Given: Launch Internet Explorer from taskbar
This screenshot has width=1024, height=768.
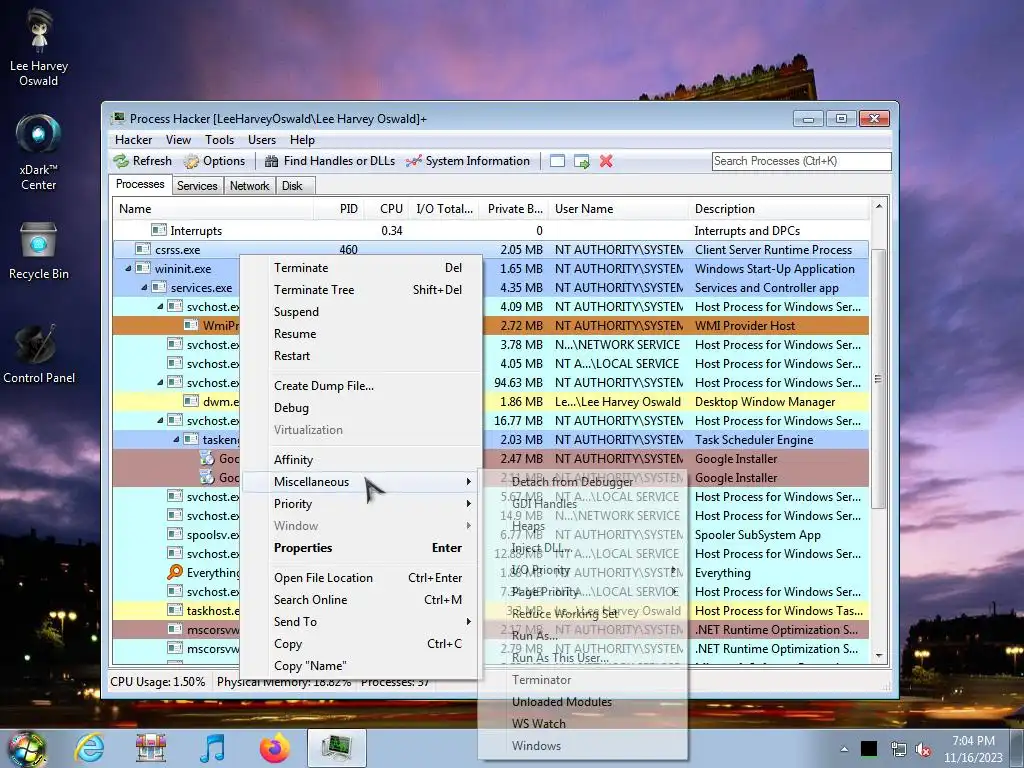Looking at the screenshot, I should [89, 748].
